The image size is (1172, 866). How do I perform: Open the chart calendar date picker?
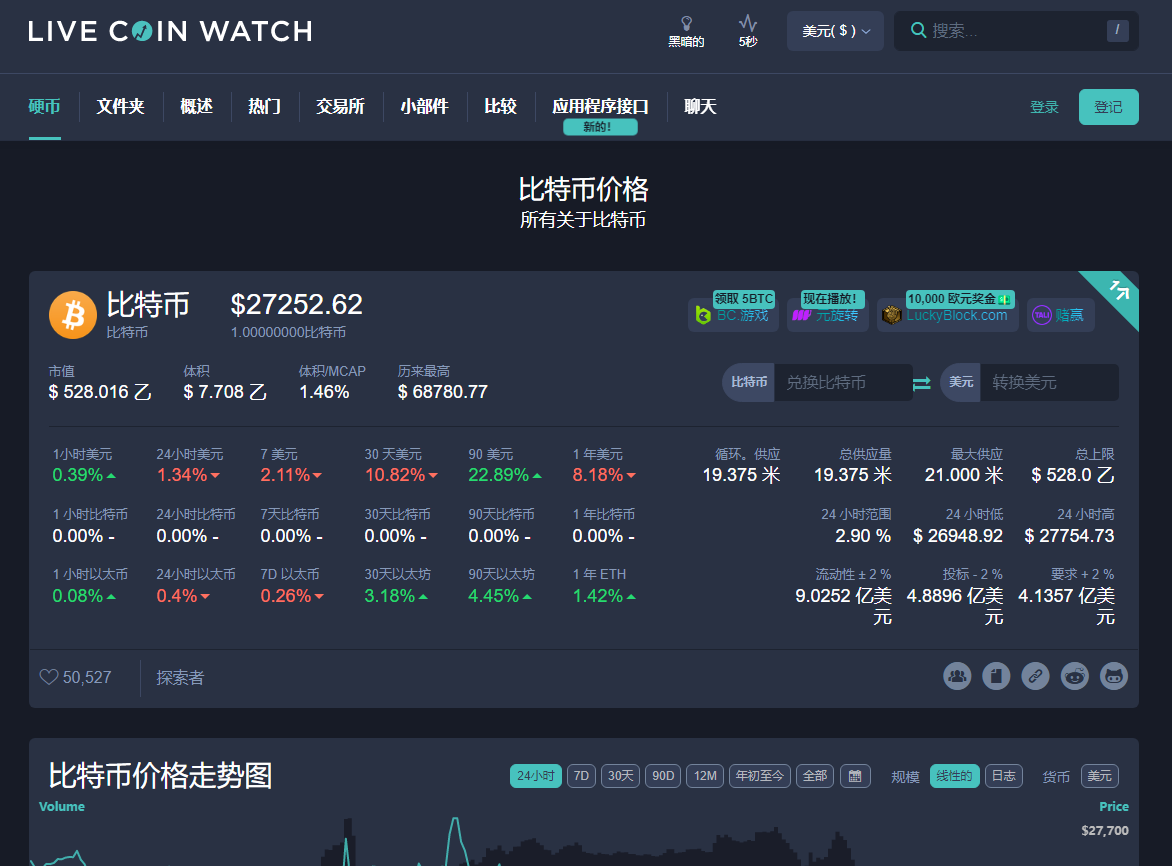(855, 776)
